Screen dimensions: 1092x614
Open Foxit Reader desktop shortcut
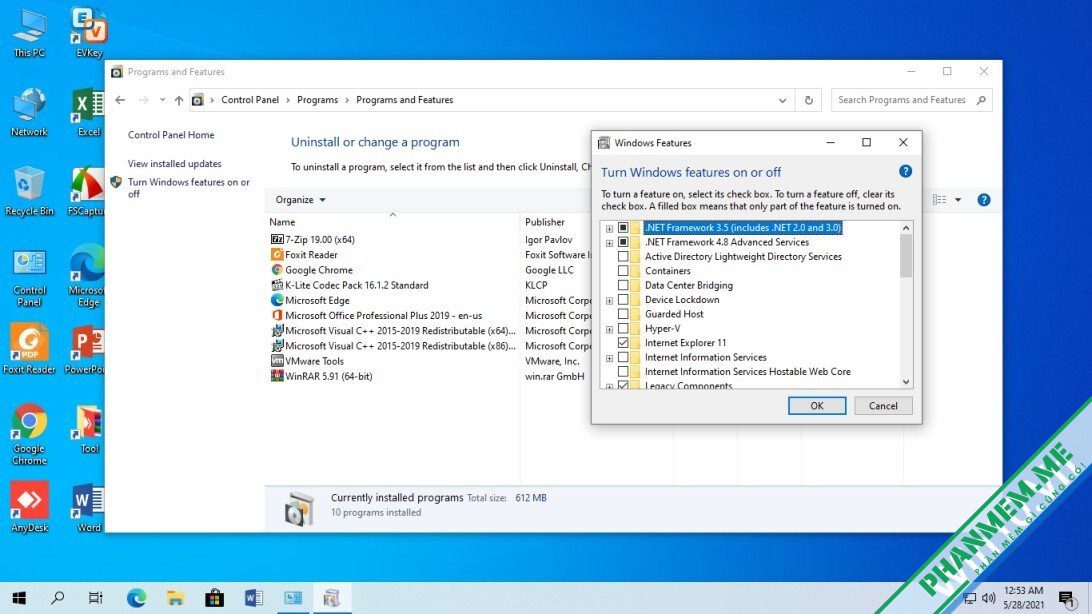tap(29, 350)
